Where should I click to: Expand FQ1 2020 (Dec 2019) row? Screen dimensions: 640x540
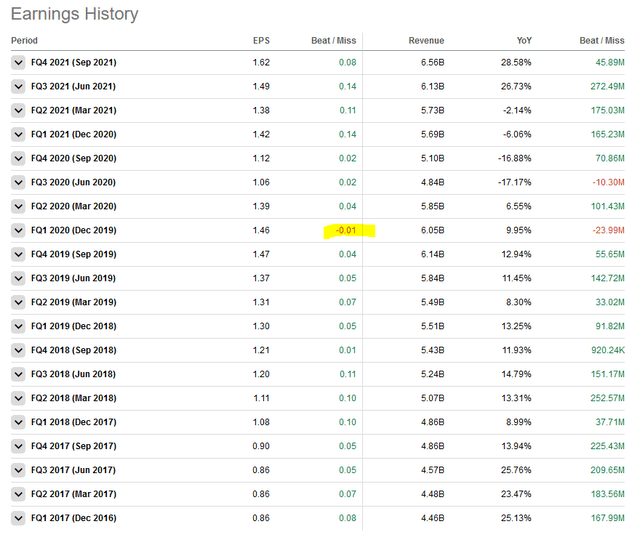pyautogui.click(x=18, y=231)
